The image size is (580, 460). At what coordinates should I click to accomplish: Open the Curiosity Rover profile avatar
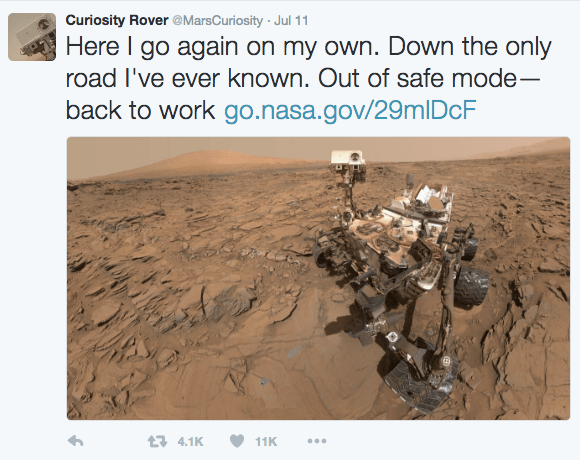pyautogui.click(x=32, y=37)
